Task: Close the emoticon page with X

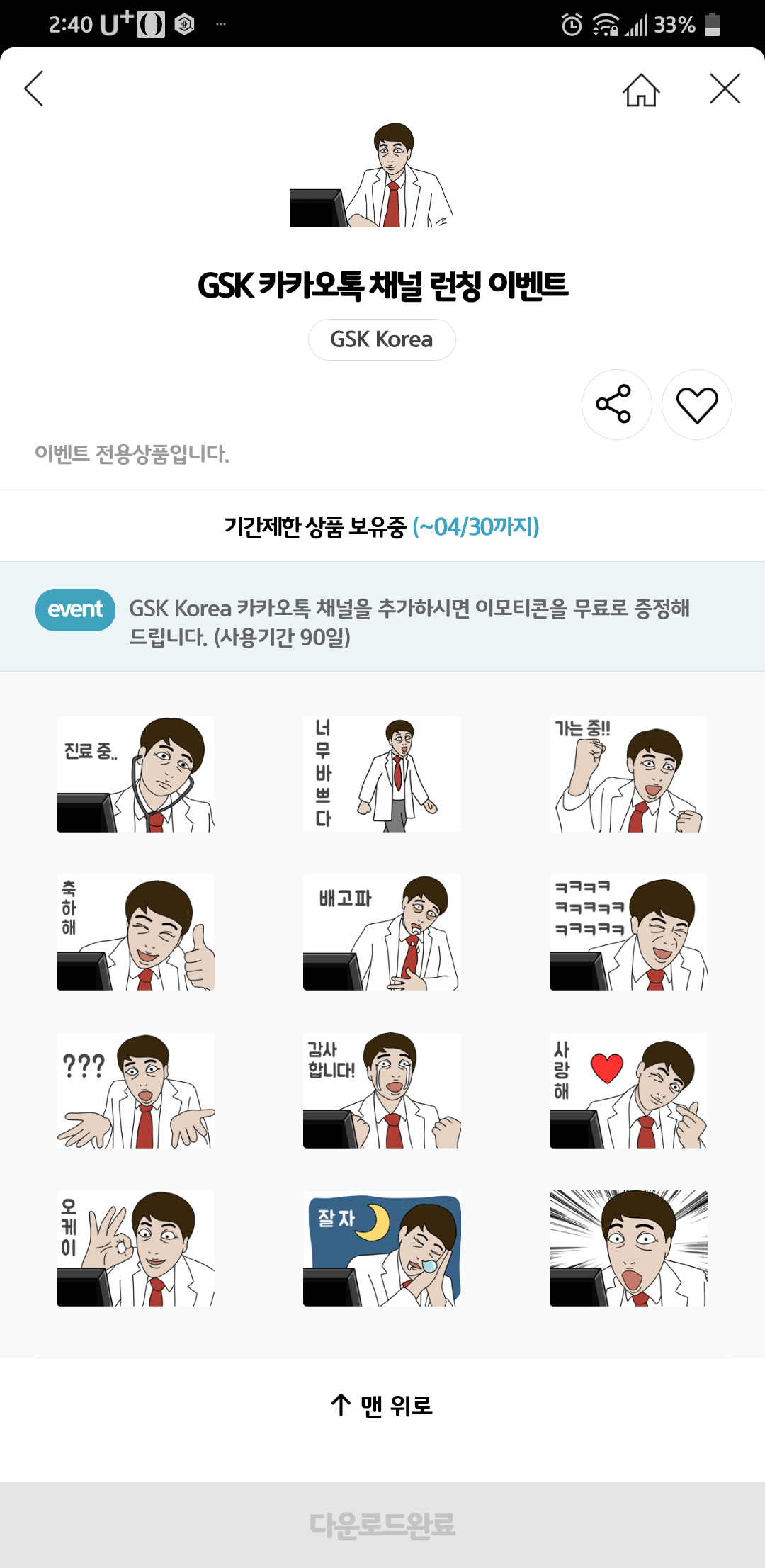Action: 725,89
